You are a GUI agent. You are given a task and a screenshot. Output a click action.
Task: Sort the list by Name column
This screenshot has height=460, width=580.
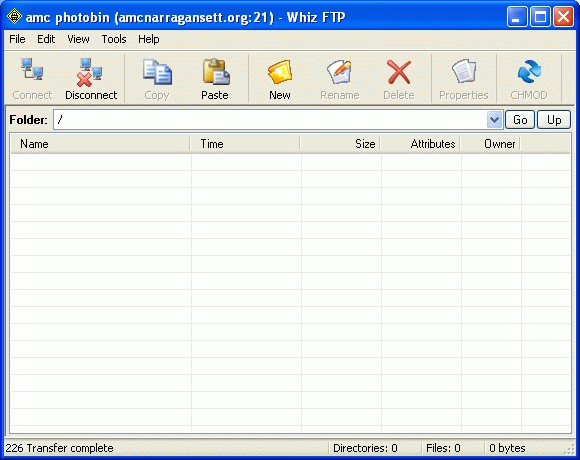click(100, 143)
